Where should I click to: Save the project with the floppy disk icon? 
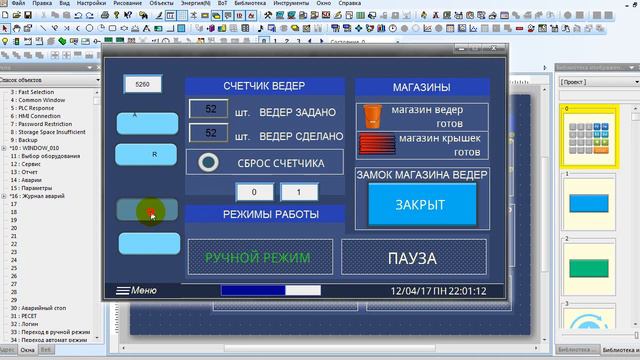pyautogui.click(x=28, y=16)
